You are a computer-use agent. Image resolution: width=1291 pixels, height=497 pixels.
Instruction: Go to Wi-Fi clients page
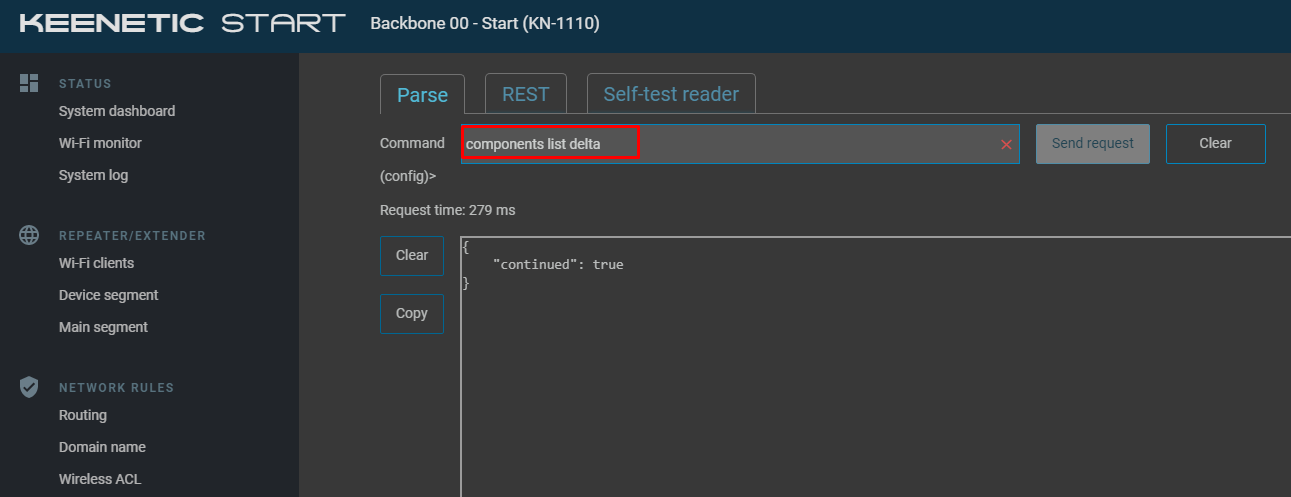point(96,263)
